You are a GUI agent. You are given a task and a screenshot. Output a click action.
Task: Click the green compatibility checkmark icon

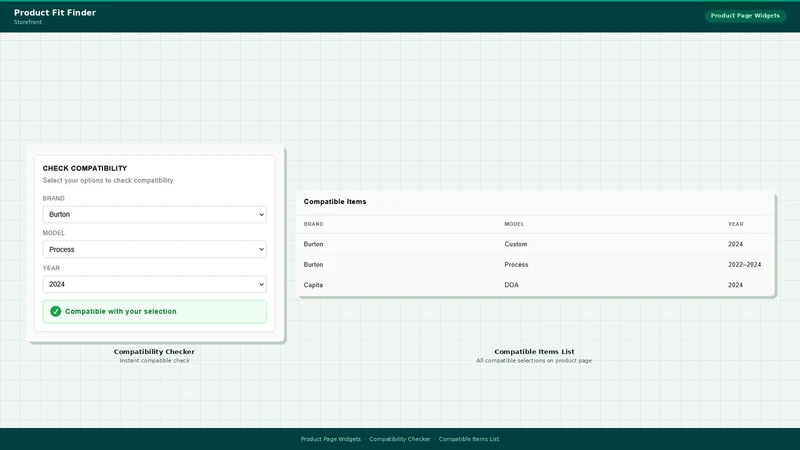pos(56,311)
